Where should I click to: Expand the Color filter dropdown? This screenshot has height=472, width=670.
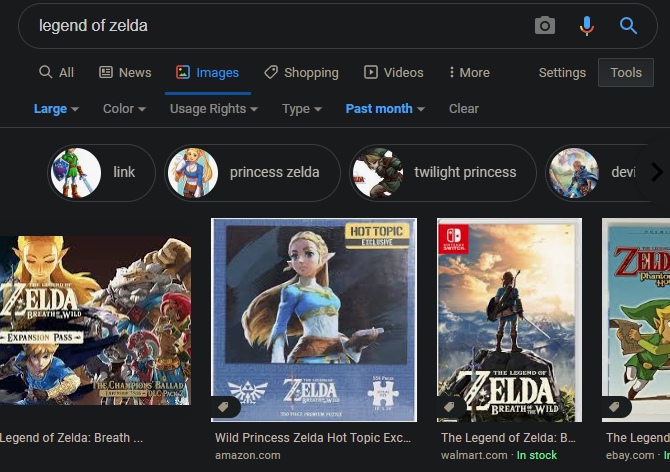124,109
